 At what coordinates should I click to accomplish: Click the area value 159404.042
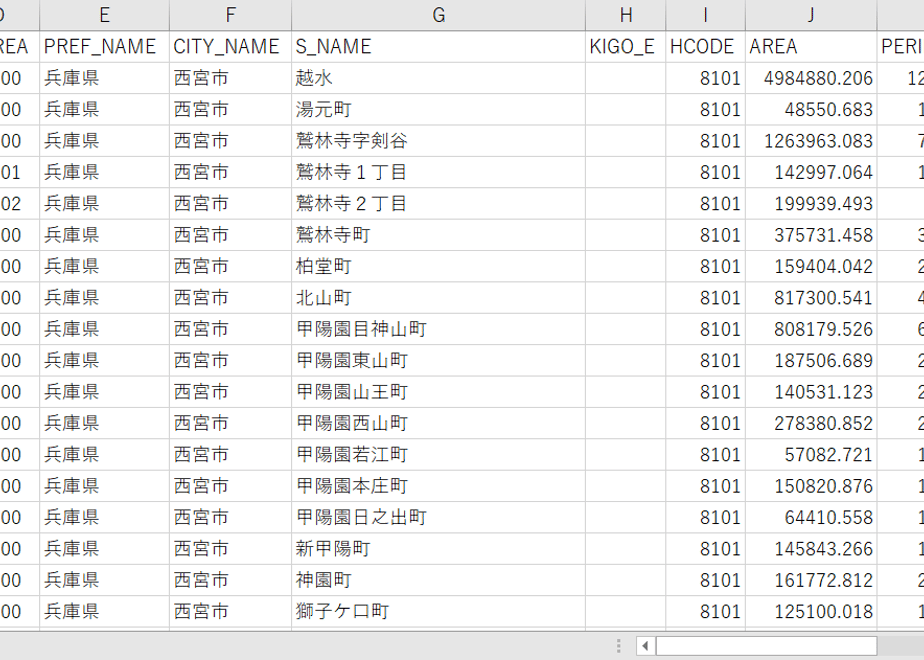811,266
